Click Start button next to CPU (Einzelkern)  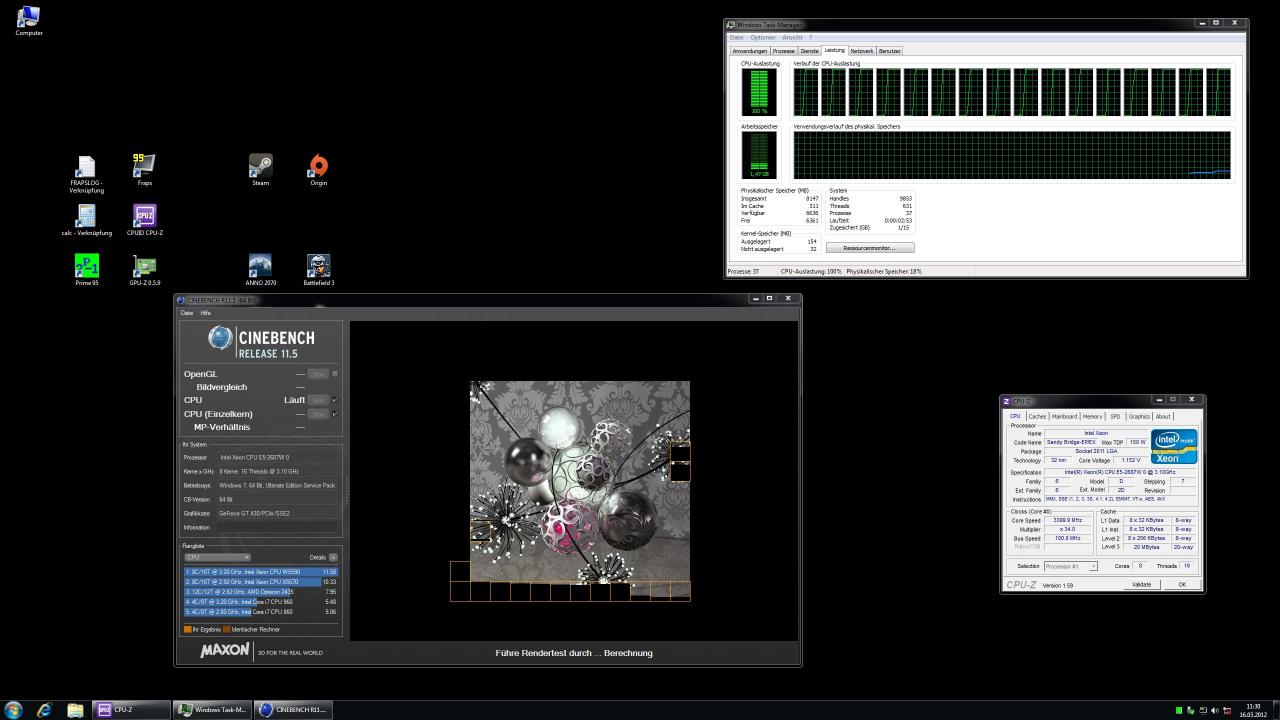(317, 414)
